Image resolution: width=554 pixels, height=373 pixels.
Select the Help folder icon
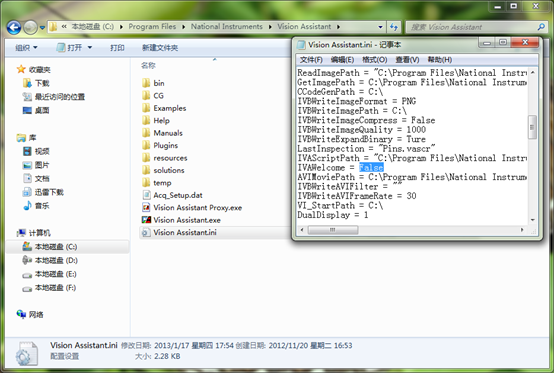[x=146, y=120]
